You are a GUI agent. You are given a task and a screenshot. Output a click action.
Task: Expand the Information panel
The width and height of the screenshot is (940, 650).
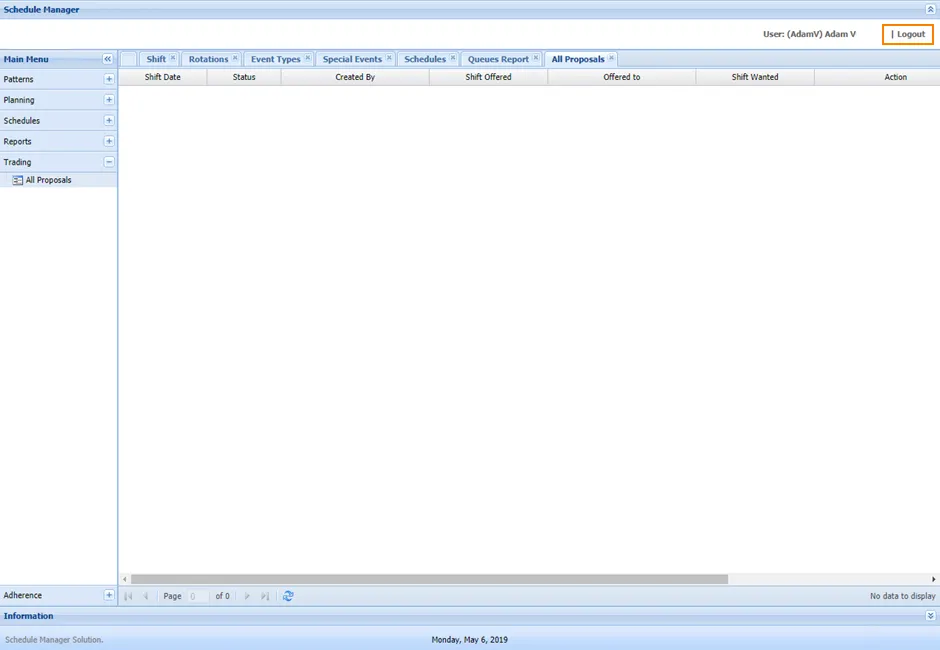click(x=930, y=616)
